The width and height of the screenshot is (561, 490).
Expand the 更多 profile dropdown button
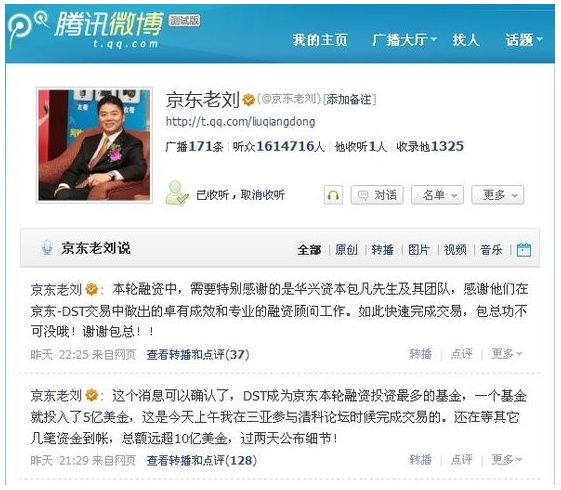click(498, 195)
